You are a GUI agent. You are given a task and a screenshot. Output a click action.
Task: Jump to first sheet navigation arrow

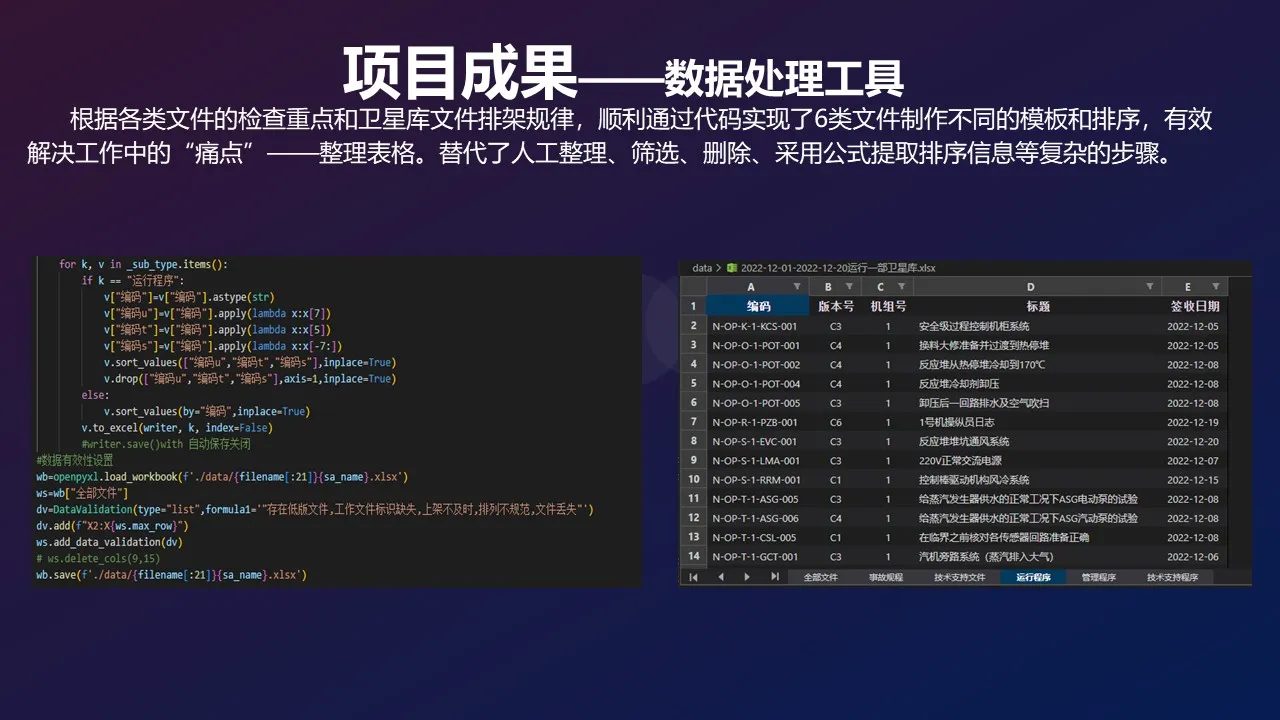(x=694, y=577)
